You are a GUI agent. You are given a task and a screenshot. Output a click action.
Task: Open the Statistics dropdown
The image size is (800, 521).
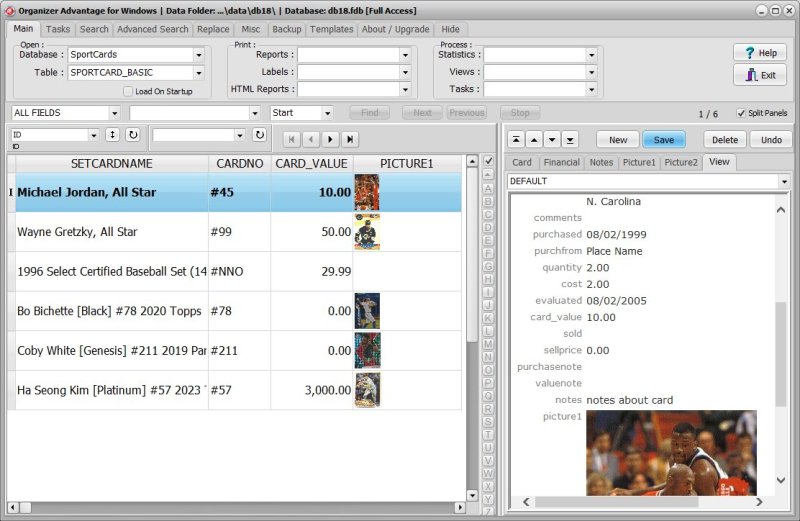591,55
